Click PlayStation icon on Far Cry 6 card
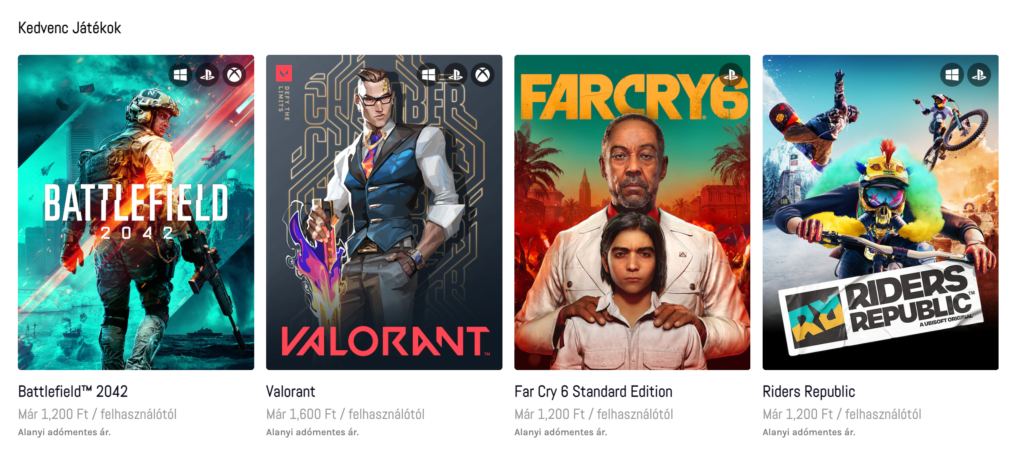This screenshot has height=469, width=1024. point(730,74)
